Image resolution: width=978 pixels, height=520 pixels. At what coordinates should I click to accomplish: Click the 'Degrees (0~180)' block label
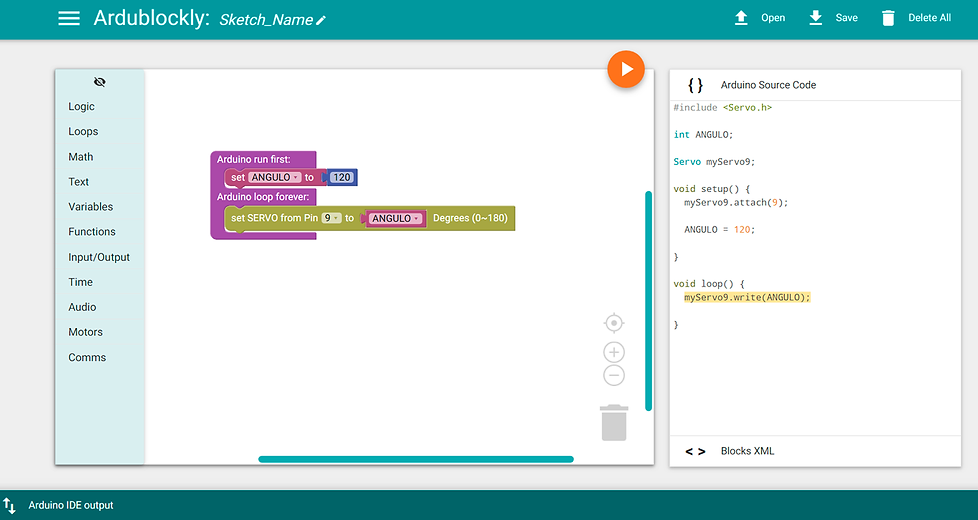(x=470, y=218)
